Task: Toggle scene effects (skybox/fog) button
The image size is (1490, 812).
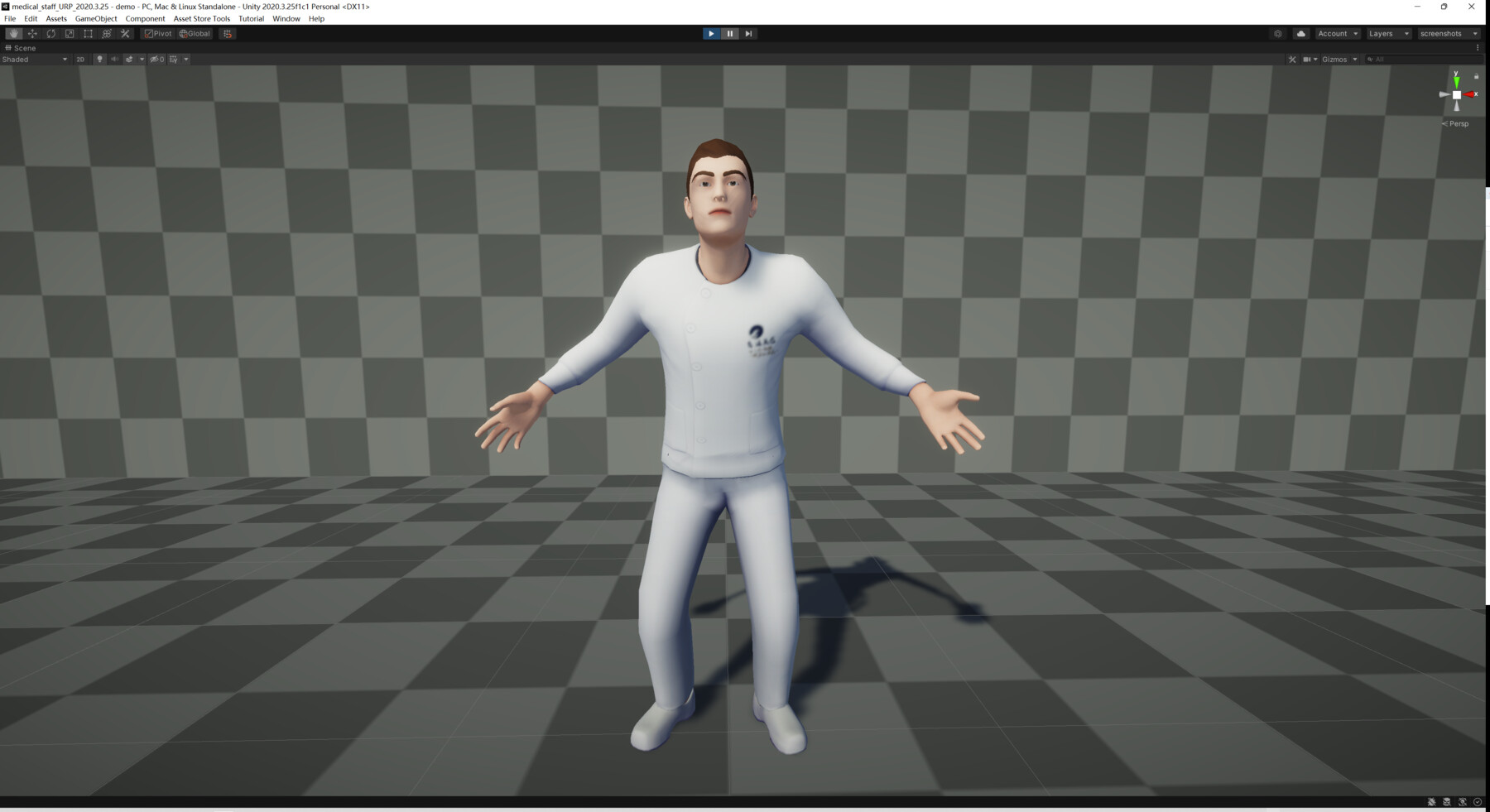Action: pos(129,60)
